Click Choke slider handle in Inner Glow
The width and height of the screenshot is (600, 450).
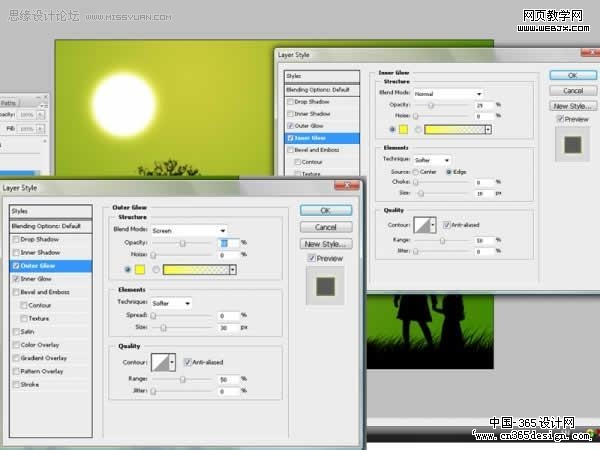416,183
